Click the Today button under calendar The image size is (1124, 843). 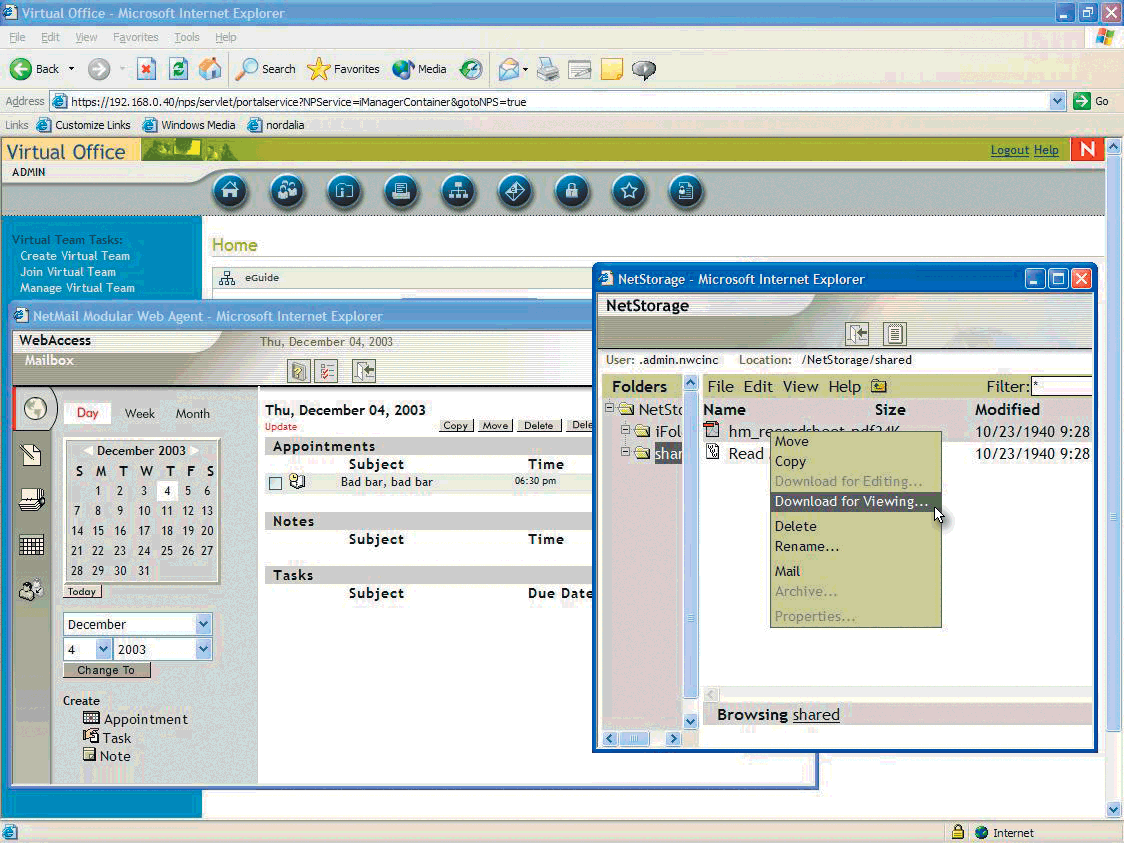click(x=82, y=591)
